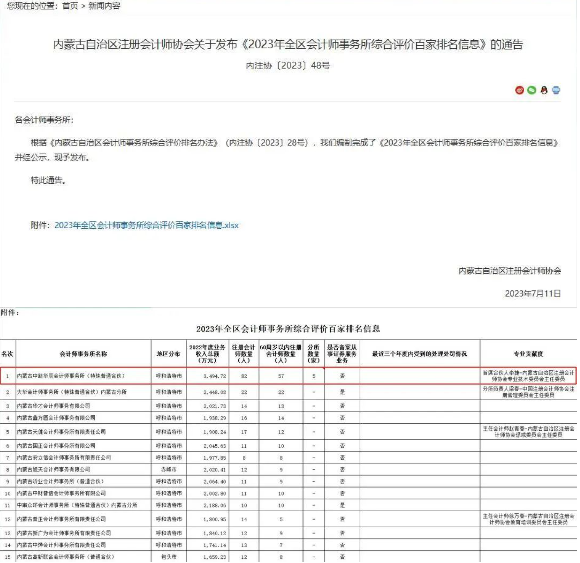Download the attached 百家排名信息.xlsx file
Screen dimensions: 580x563
pos(146,225)
